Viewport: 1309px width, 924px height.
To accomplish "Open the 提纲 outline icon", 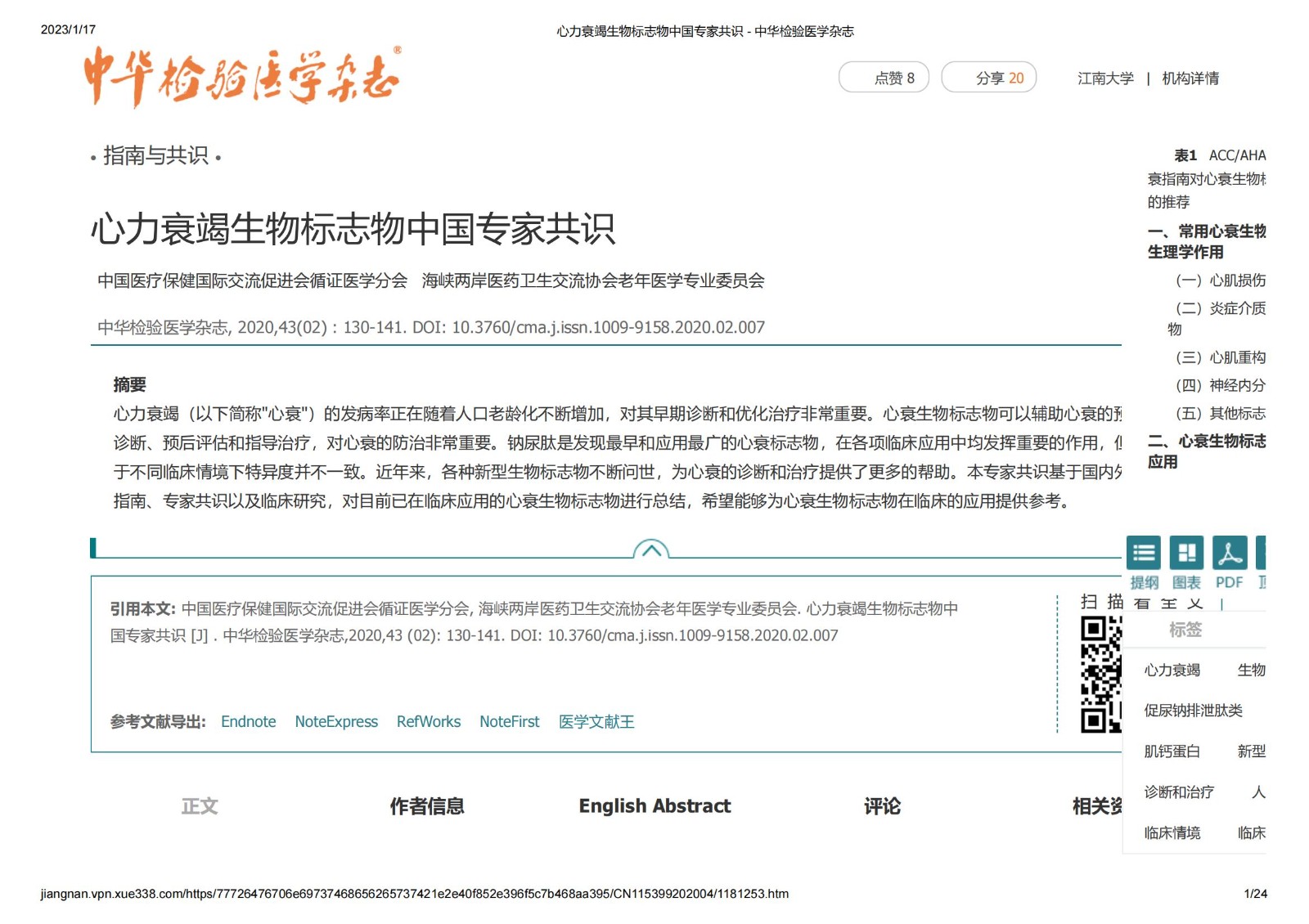I will [1143, 554].
